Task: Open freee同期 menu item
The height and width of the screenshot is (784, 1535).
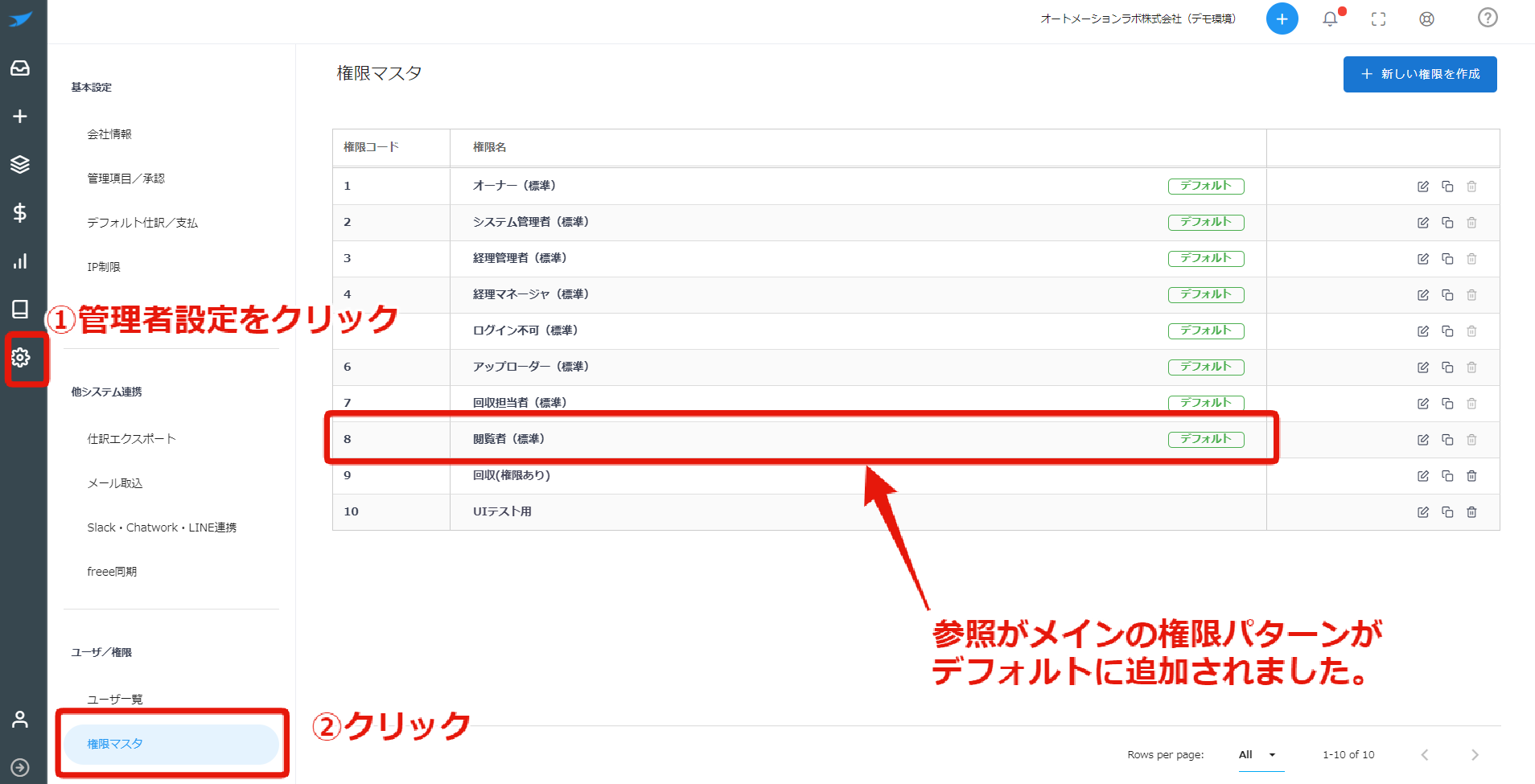Action: (112, 572)
